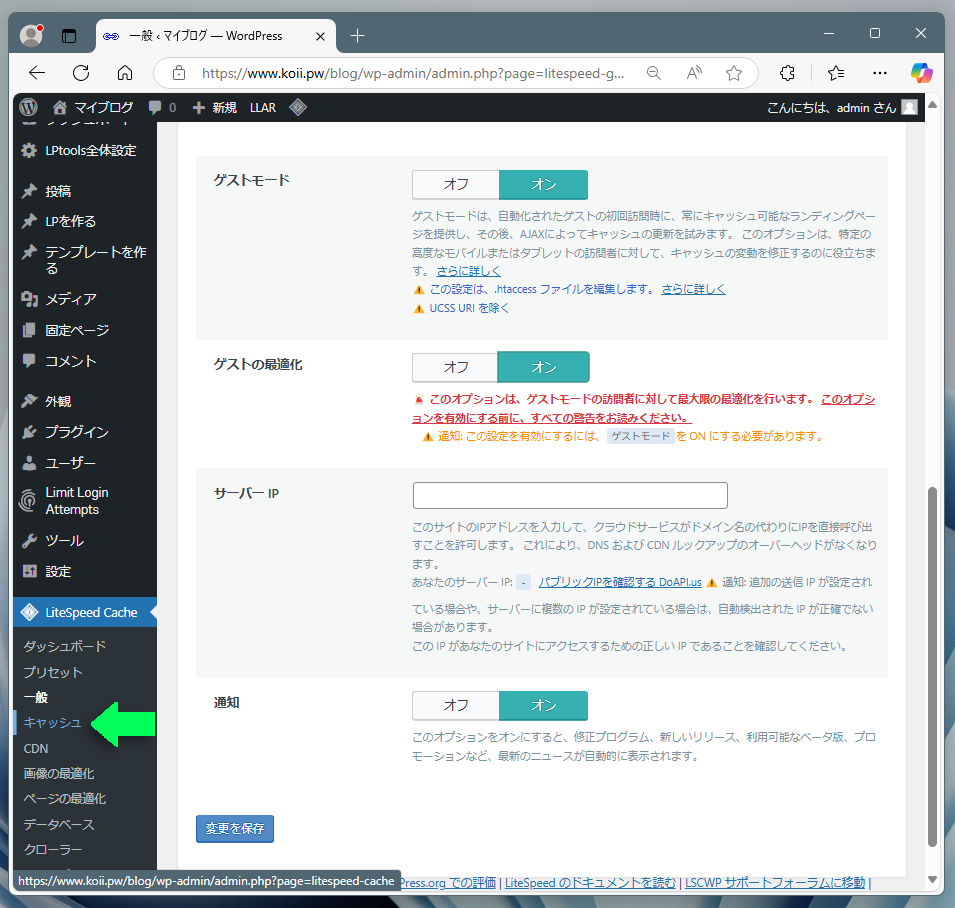This screenshot has width=955, height=908.
Task: Open the テンプレートを作る menu
Action: 85,260
